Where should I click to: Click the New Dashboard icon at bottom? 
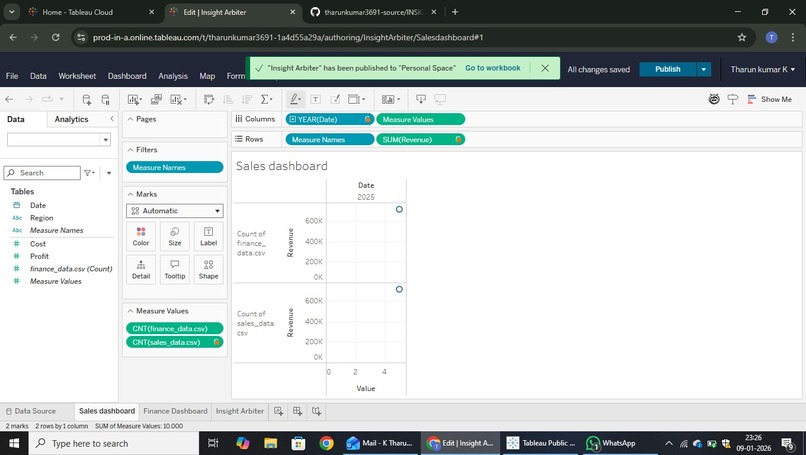pos(297,411)
